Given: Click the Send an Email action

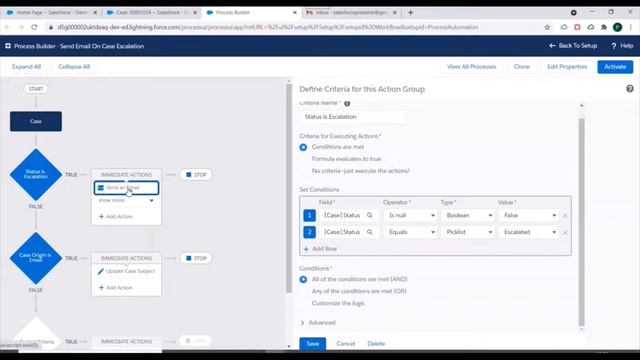Looking at the screenshot, I should tap(126, 188).
